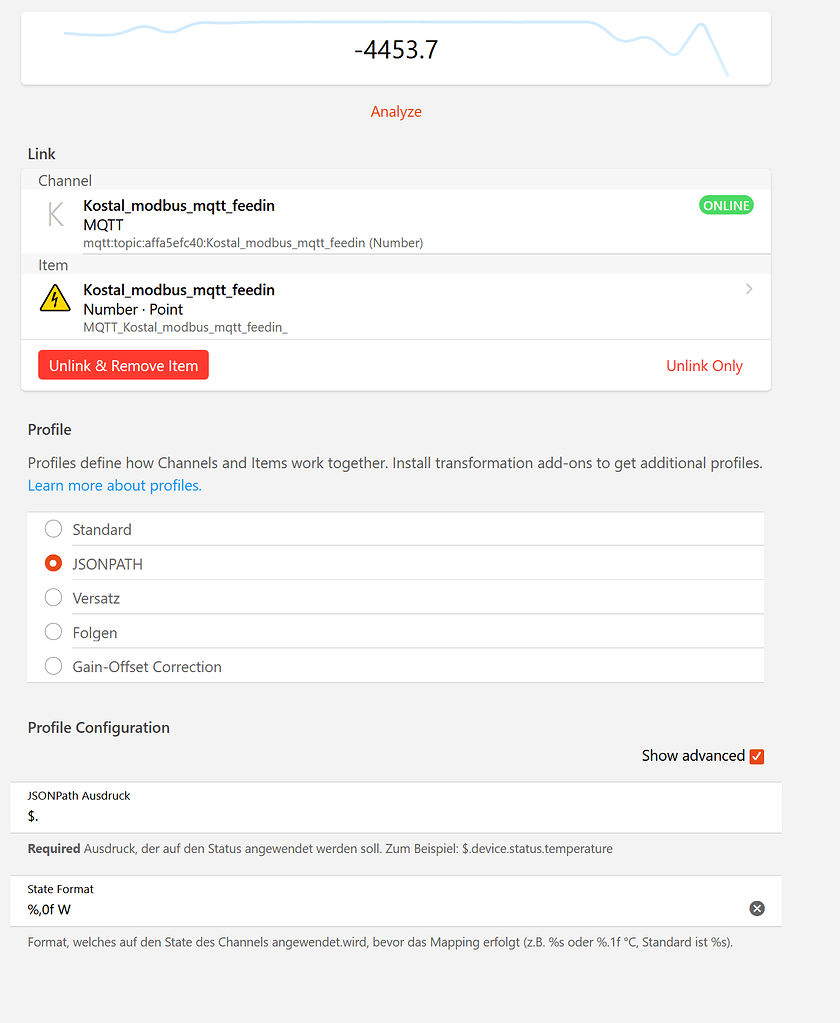The image size is (840, 1023).
Task: Open the Learn more about profiles link
Action: (114, 485)
